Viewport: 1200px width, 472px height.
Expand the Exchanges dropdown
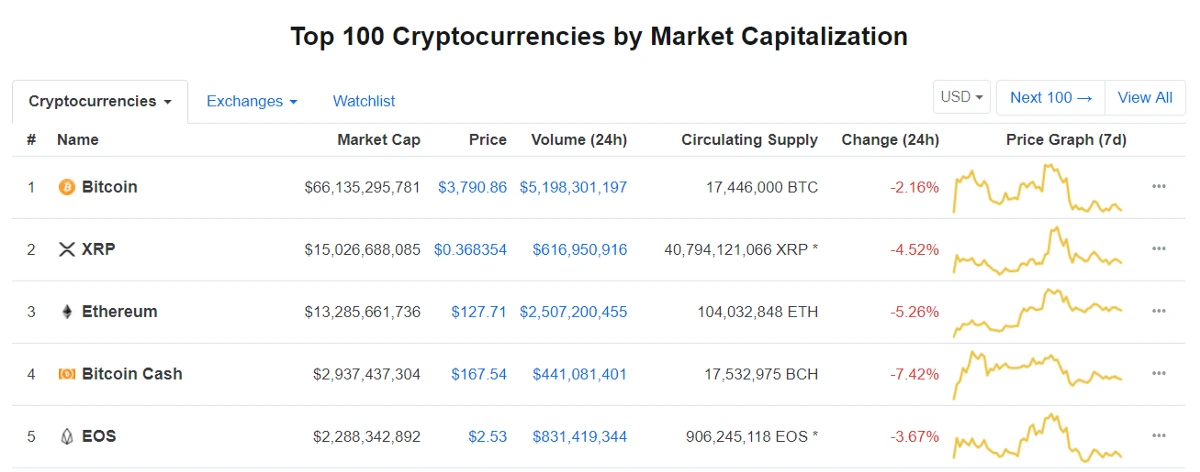[251, 101]
